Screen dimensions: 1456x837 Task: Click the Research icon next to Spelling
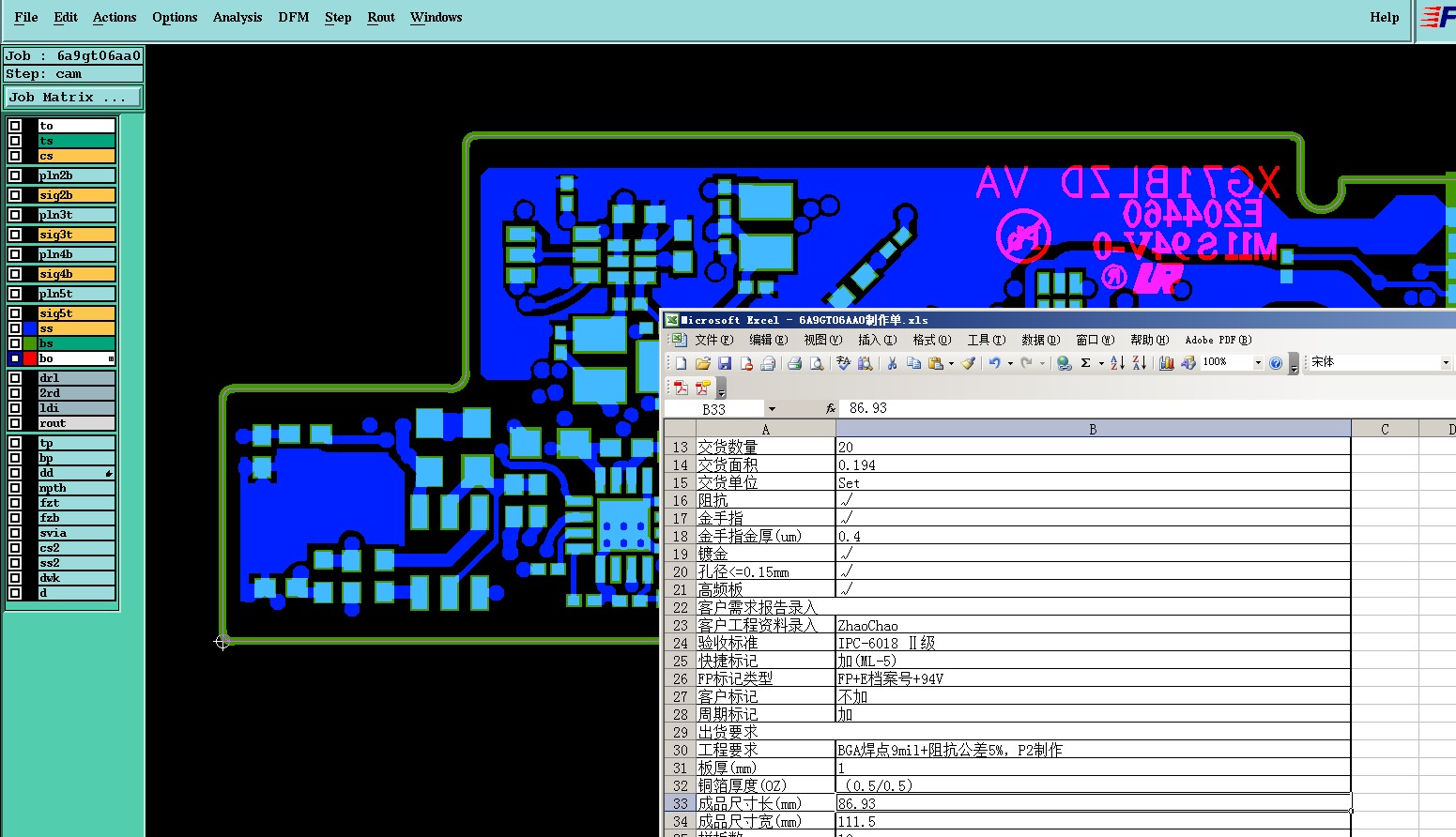coord(866,363)
